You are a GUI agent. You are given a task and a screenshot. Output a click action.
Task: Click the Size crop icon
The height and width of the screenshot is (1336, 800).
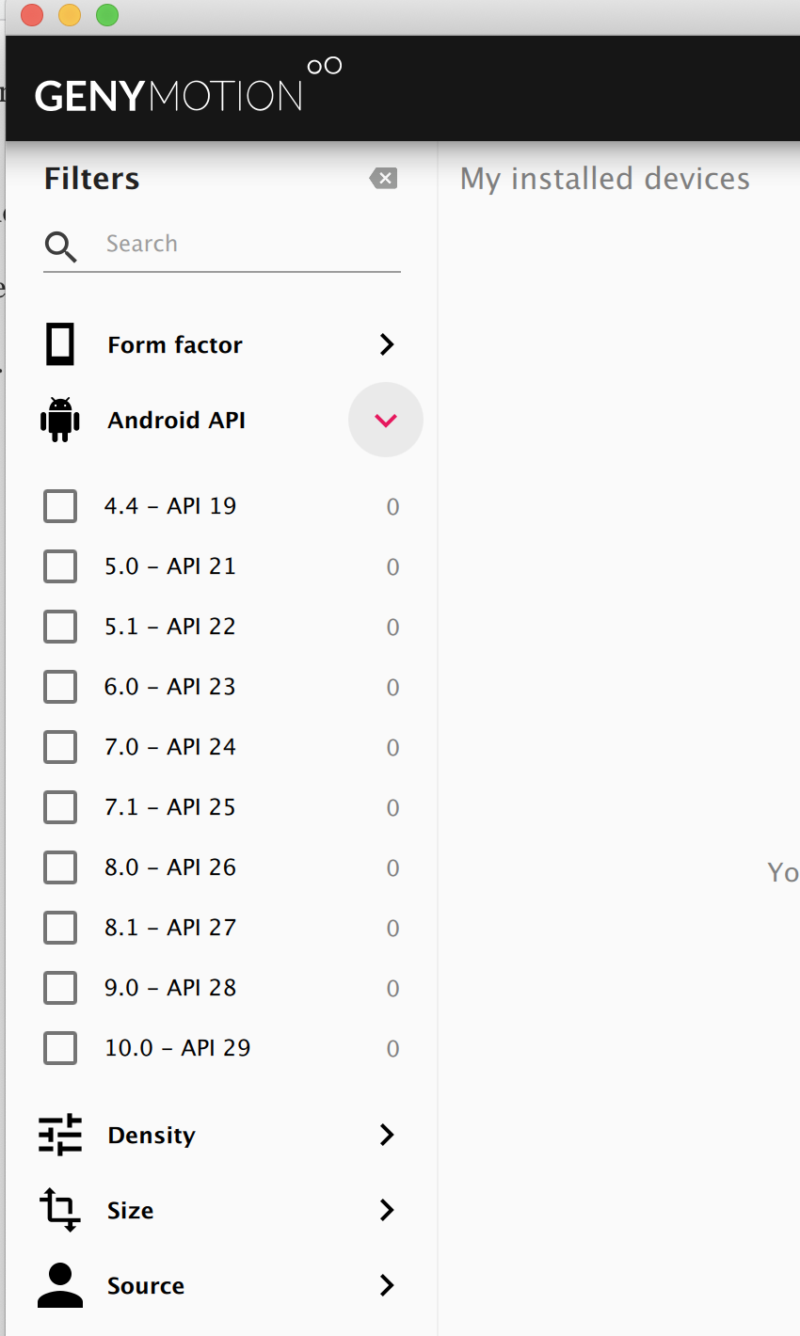(60, 1210)
